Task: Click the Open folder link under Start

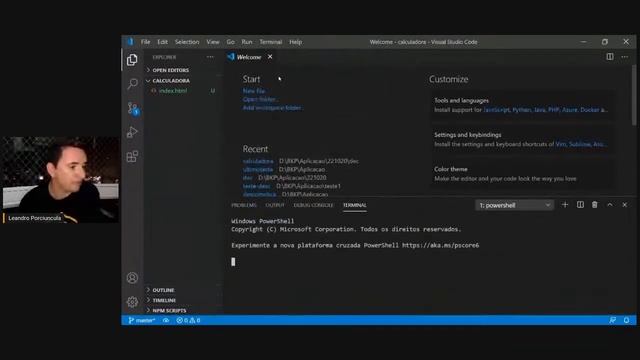Action: [x=260, y=100]
